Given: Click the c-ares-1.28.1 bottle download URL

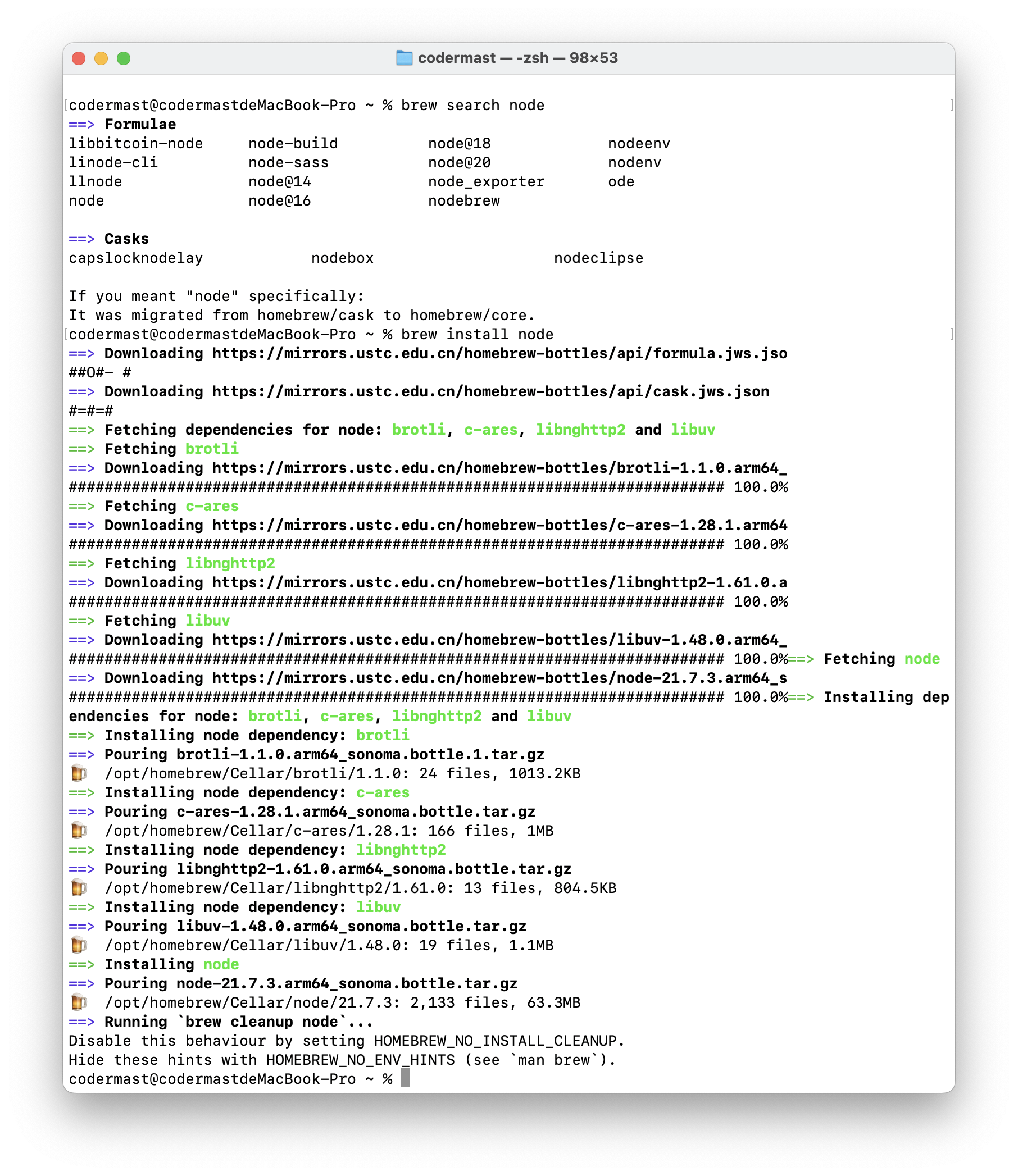Looking at the screenshot, I should (500, 525).
